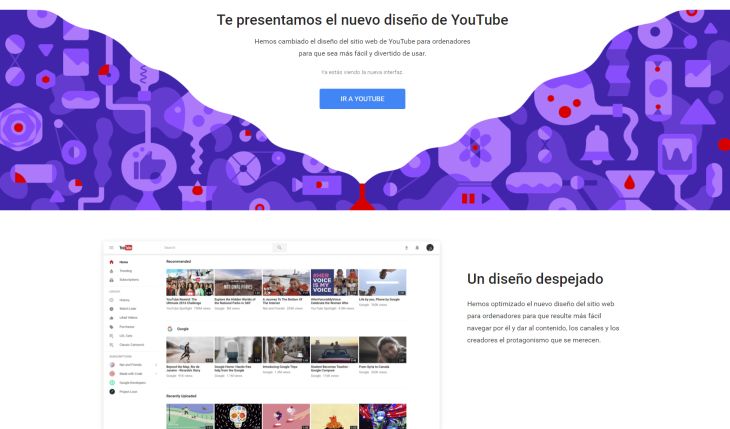Click the Ya estás viendo la nueva interfaz text
730x429 pixels.
[362, 72]
